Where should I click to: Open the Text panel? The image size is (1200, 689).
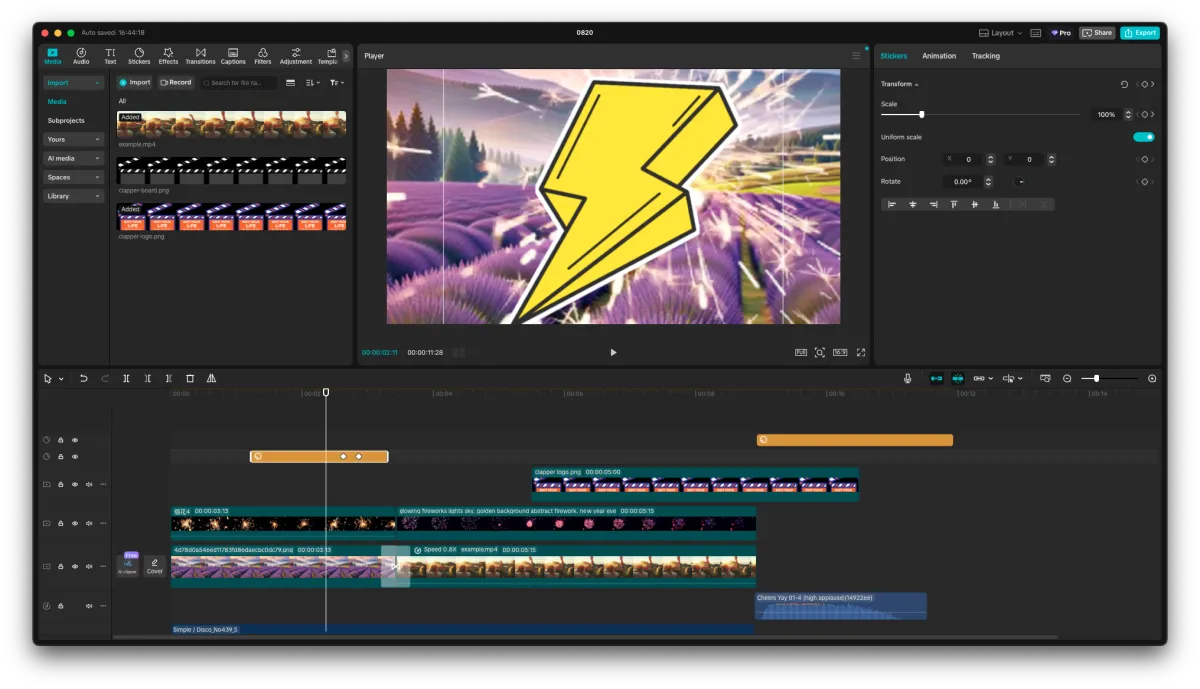tap(110, 56)
